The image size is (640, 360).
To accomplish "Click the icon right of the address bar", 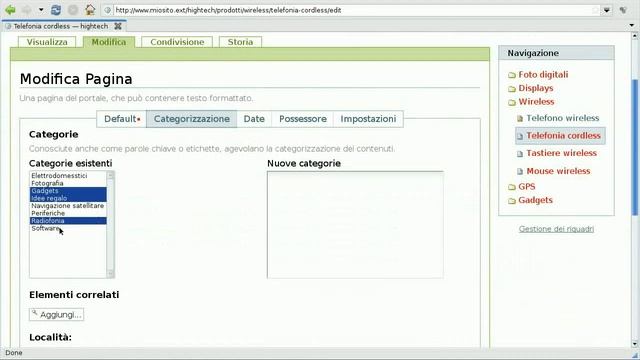I will pos(623,10).
